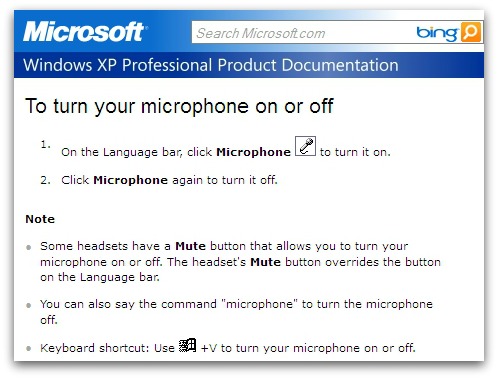Click the Microphone icon in step one
Viewport: 498px width, 379px height.
305,146
